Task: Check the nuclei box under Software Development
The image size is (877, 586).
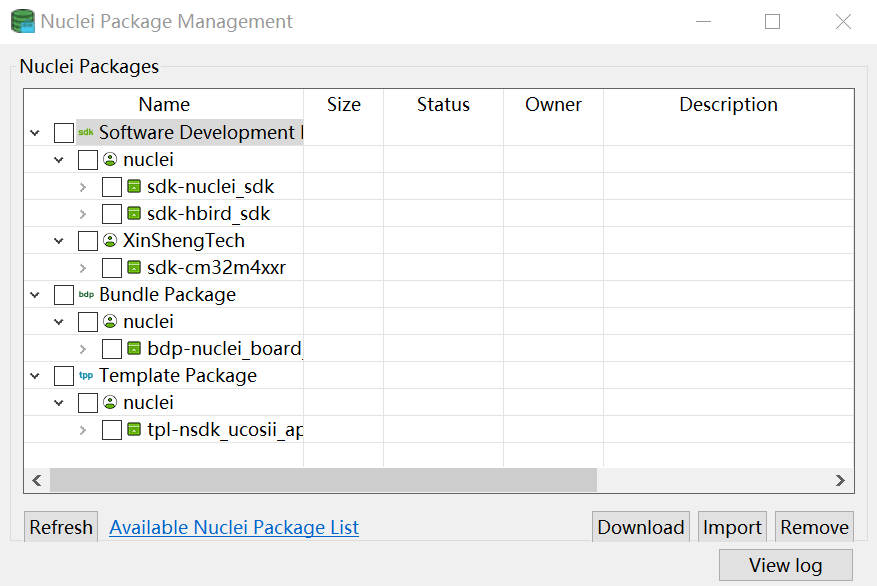Action: pos(88,160)
